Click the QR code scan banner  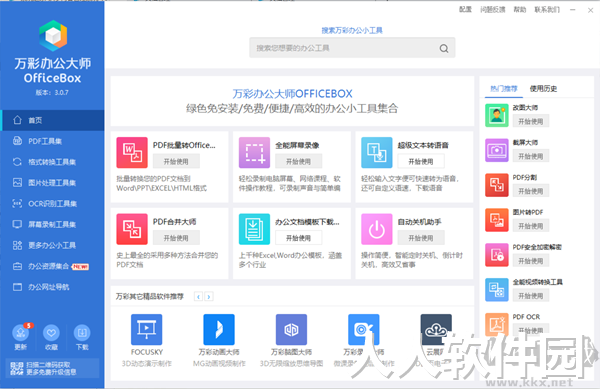coord(52,368)
